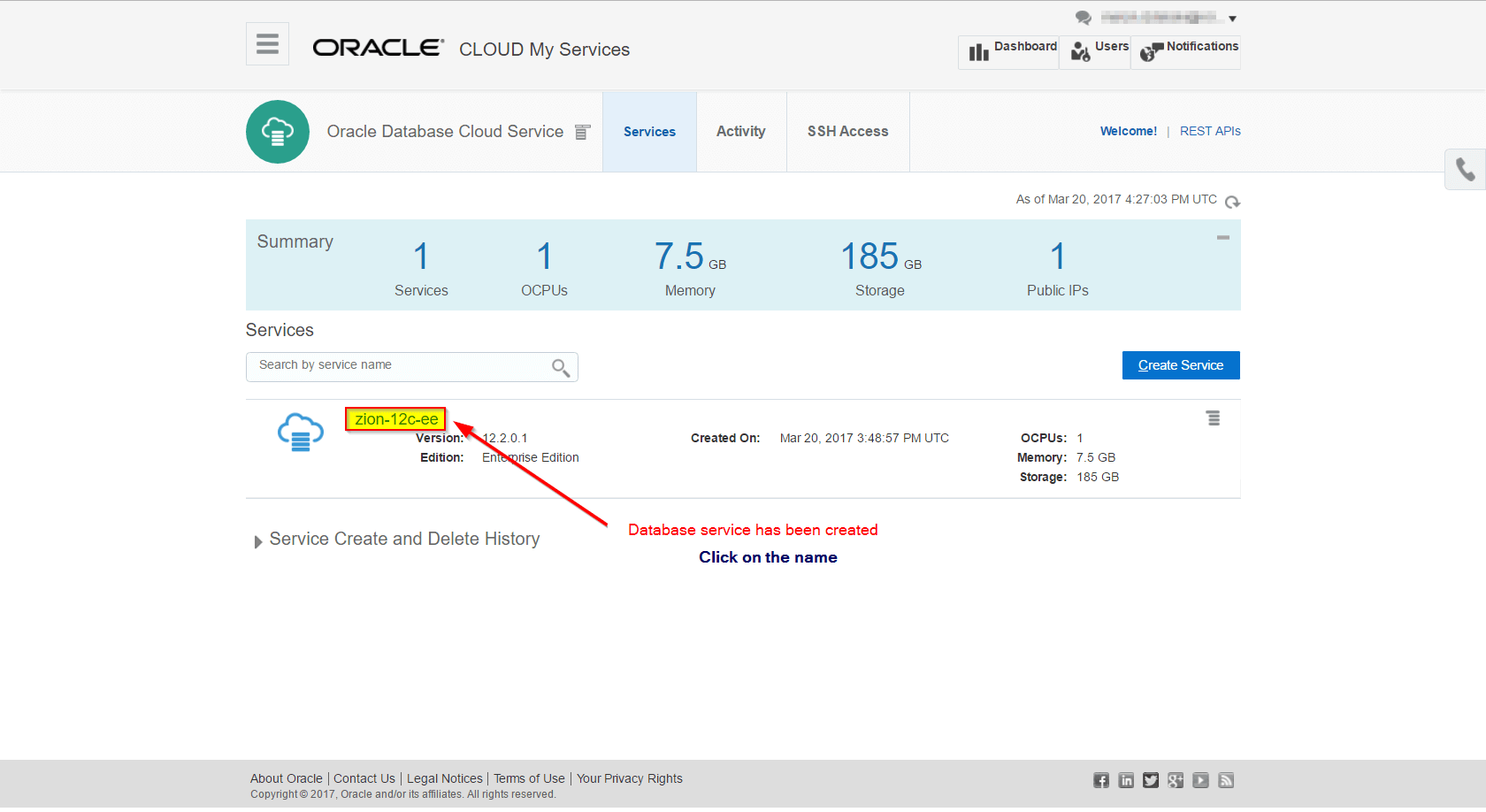This screenshot has width=1486, height=812.
Task: Open the Welcome! link
Action: point(1129,131)
